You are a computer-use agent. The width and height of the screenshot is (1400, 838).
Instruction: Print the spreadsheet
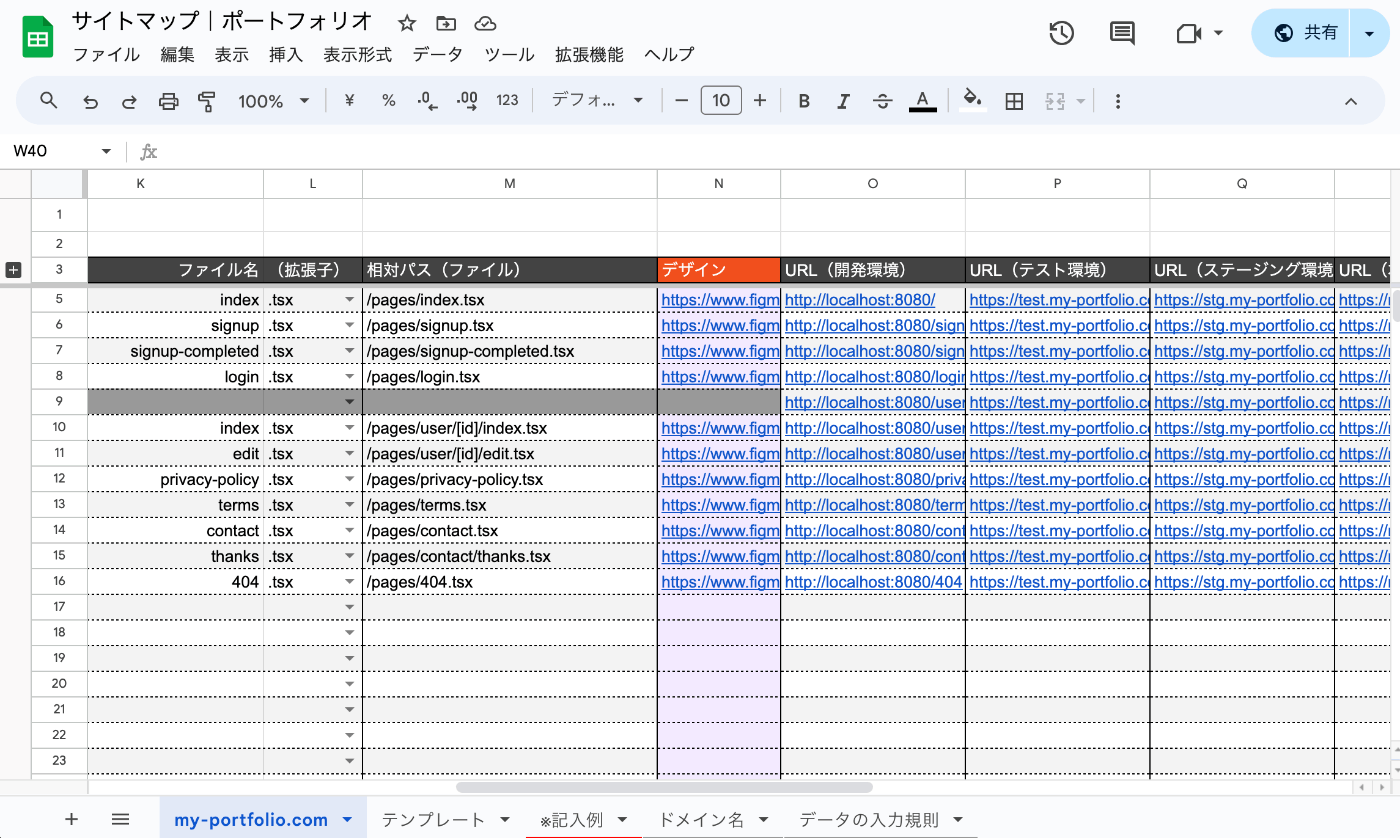tap(168, 101)
